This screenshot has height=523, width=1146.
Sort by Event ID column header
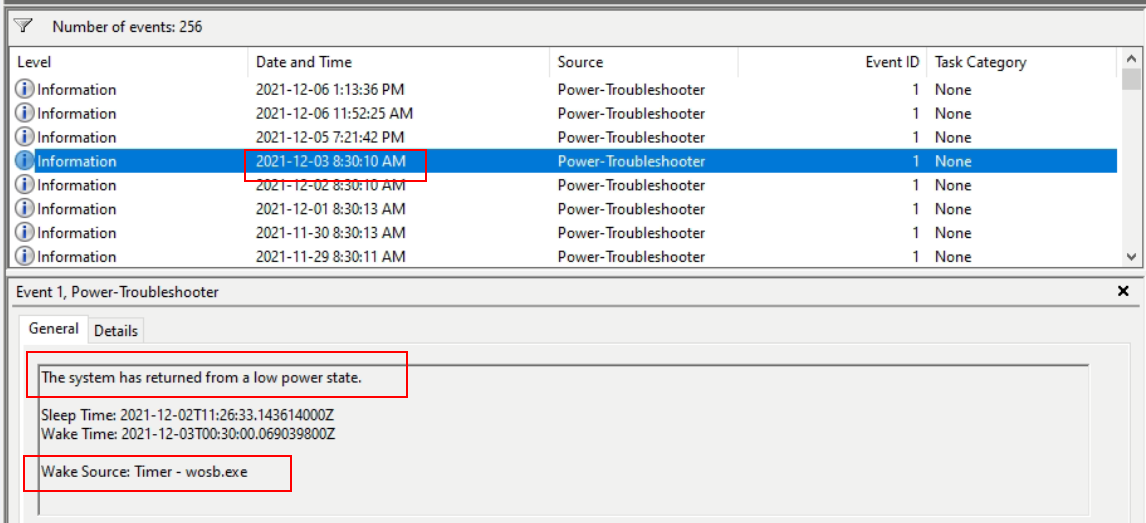coord(891,62)
